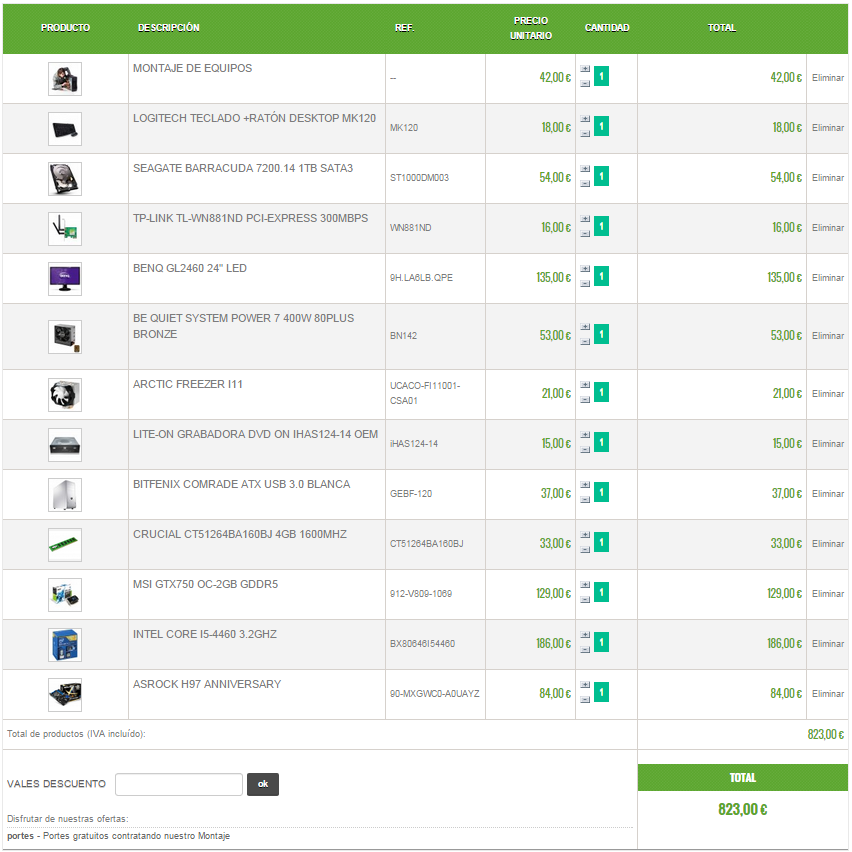
Task: Increase quantity of Crucial 4GB RAM
Action: tap(585, 535)
